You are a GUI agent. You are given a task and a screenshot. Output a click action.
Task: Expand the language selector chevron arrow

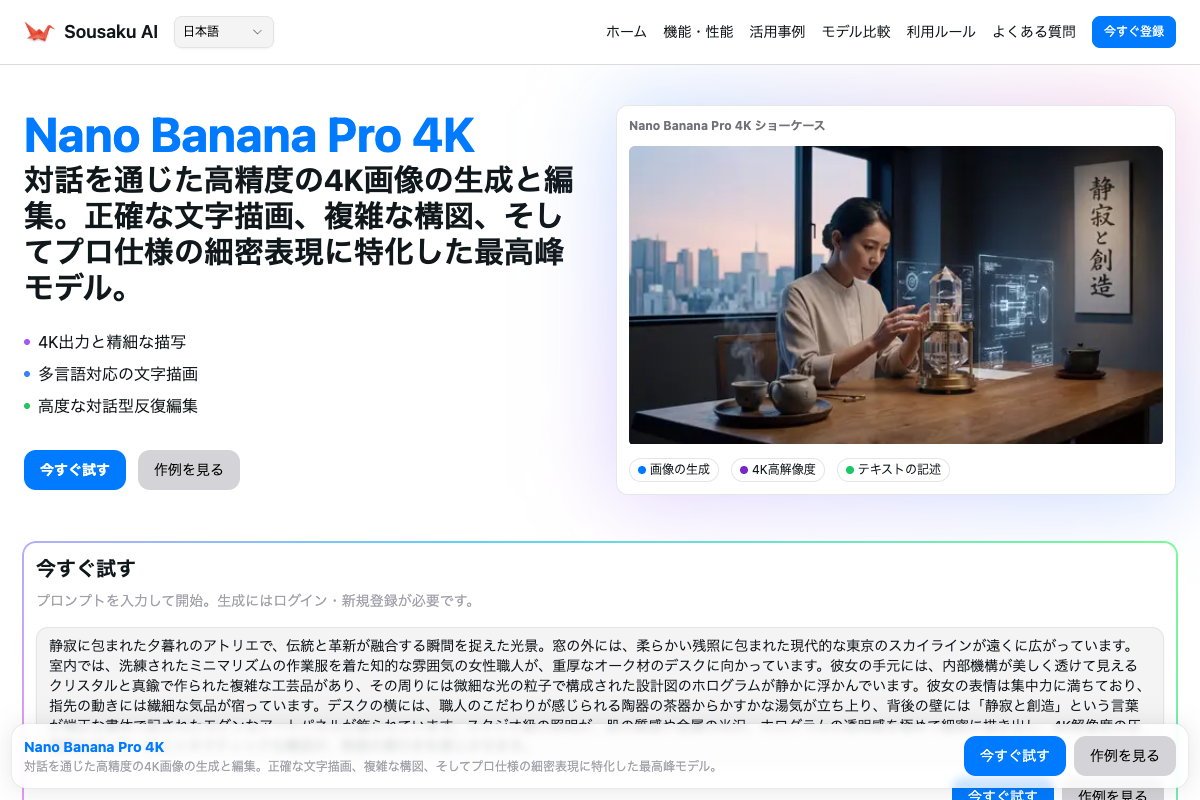coord(257,32)
